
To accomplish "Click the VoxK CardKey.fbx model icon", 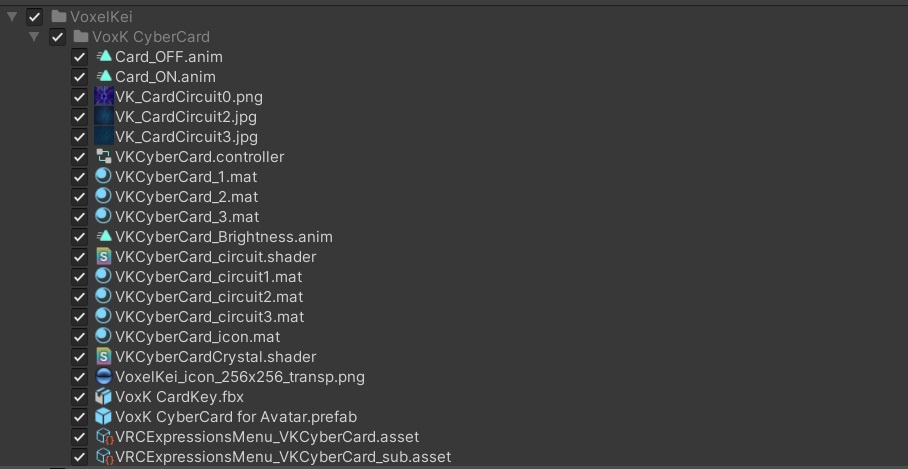I will tap(104, 397).
